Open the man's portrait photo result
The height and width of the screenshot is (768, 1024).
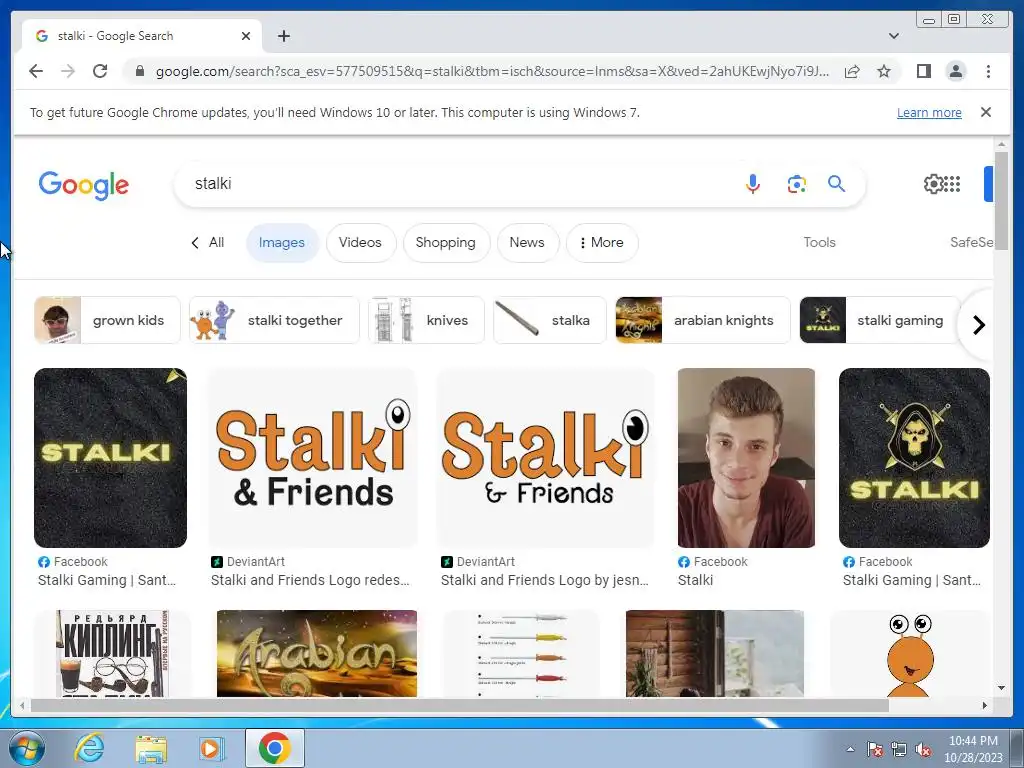[746, 458]
